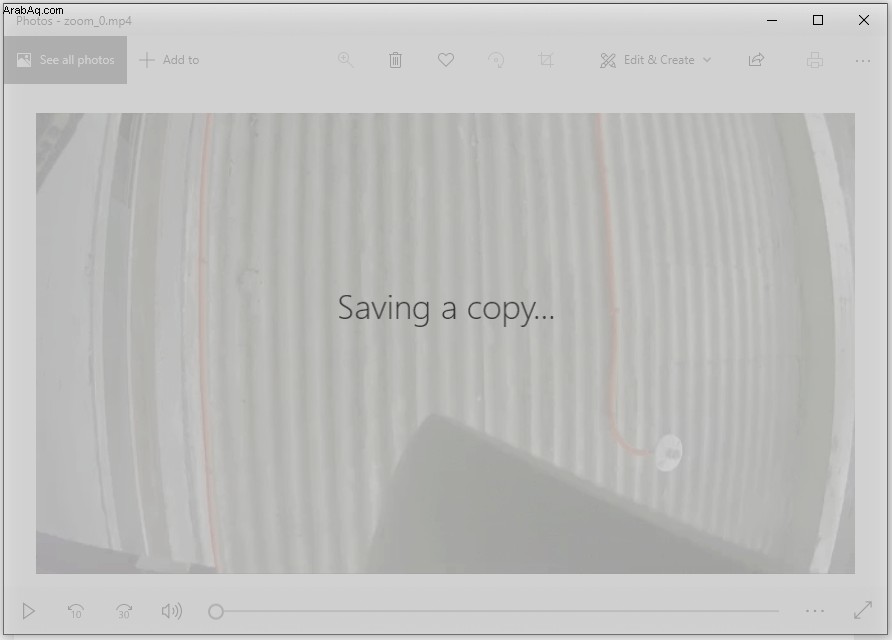Image resolution: width=892 pixels, height=640 pixels.
Task: Add to favorites with heart icon
Action: [445, 60]
